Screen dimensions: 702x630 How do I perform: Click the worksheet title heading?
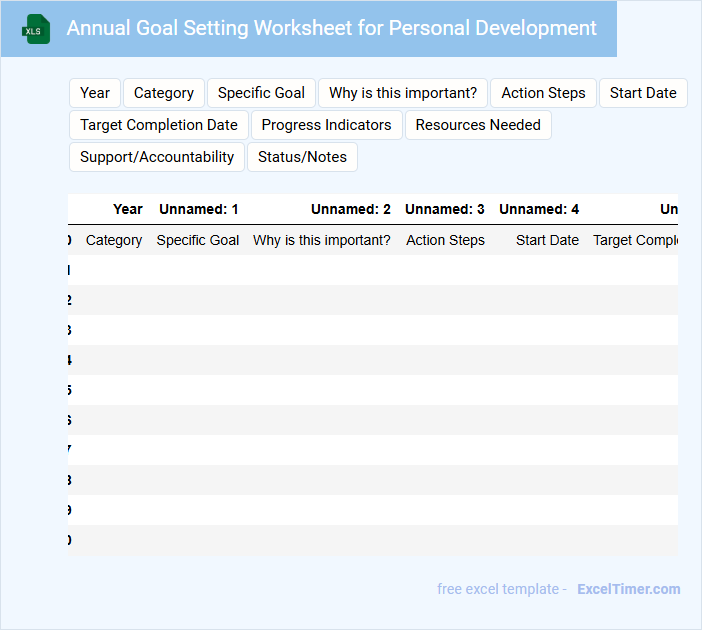point(332,28)
